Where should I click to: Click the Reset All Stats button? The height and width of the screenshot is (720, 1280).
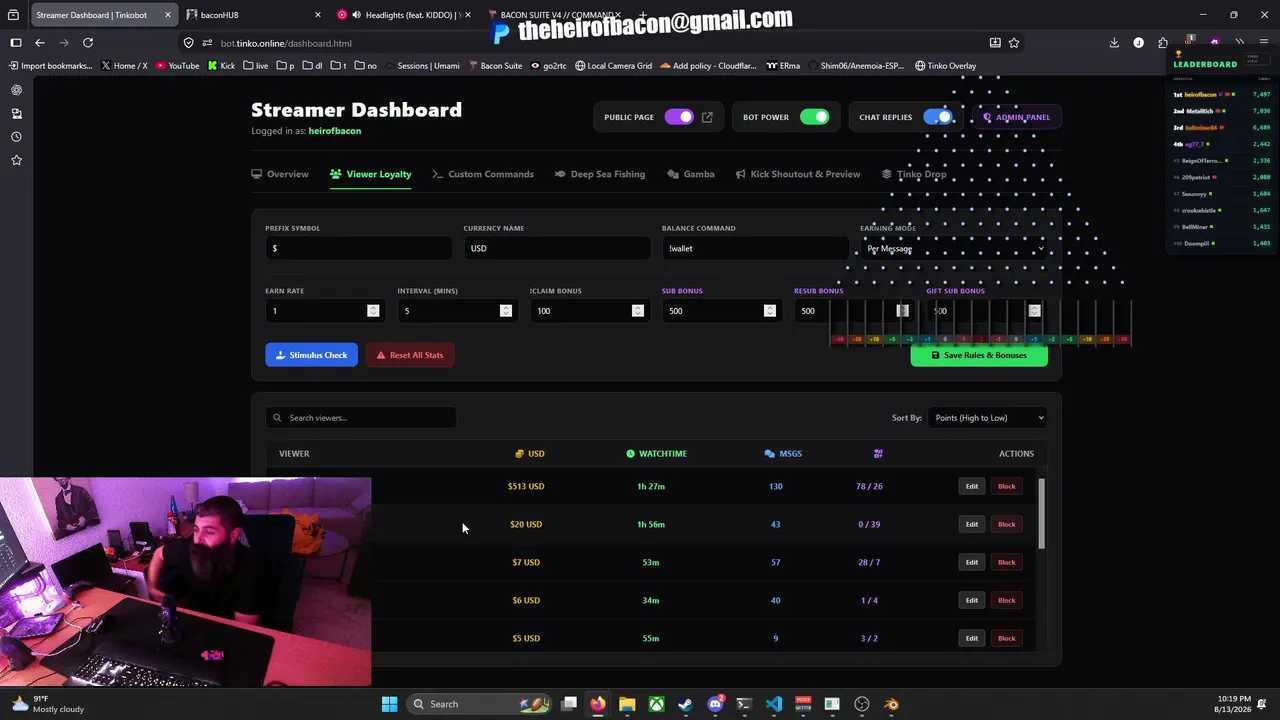click(410, 355)
